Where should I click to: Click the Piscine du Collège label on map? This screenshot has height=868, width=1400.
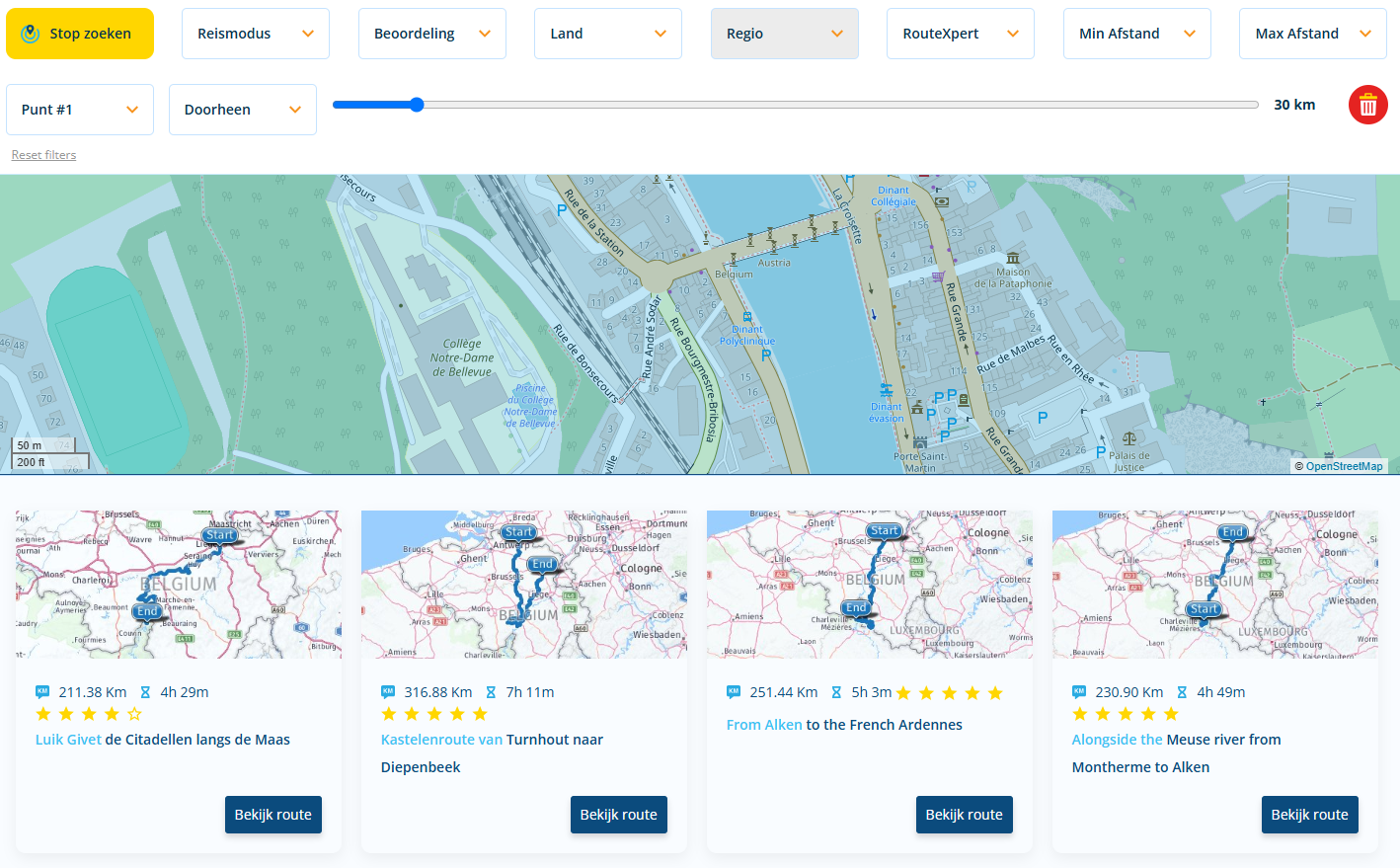click(x=531, y=406)
